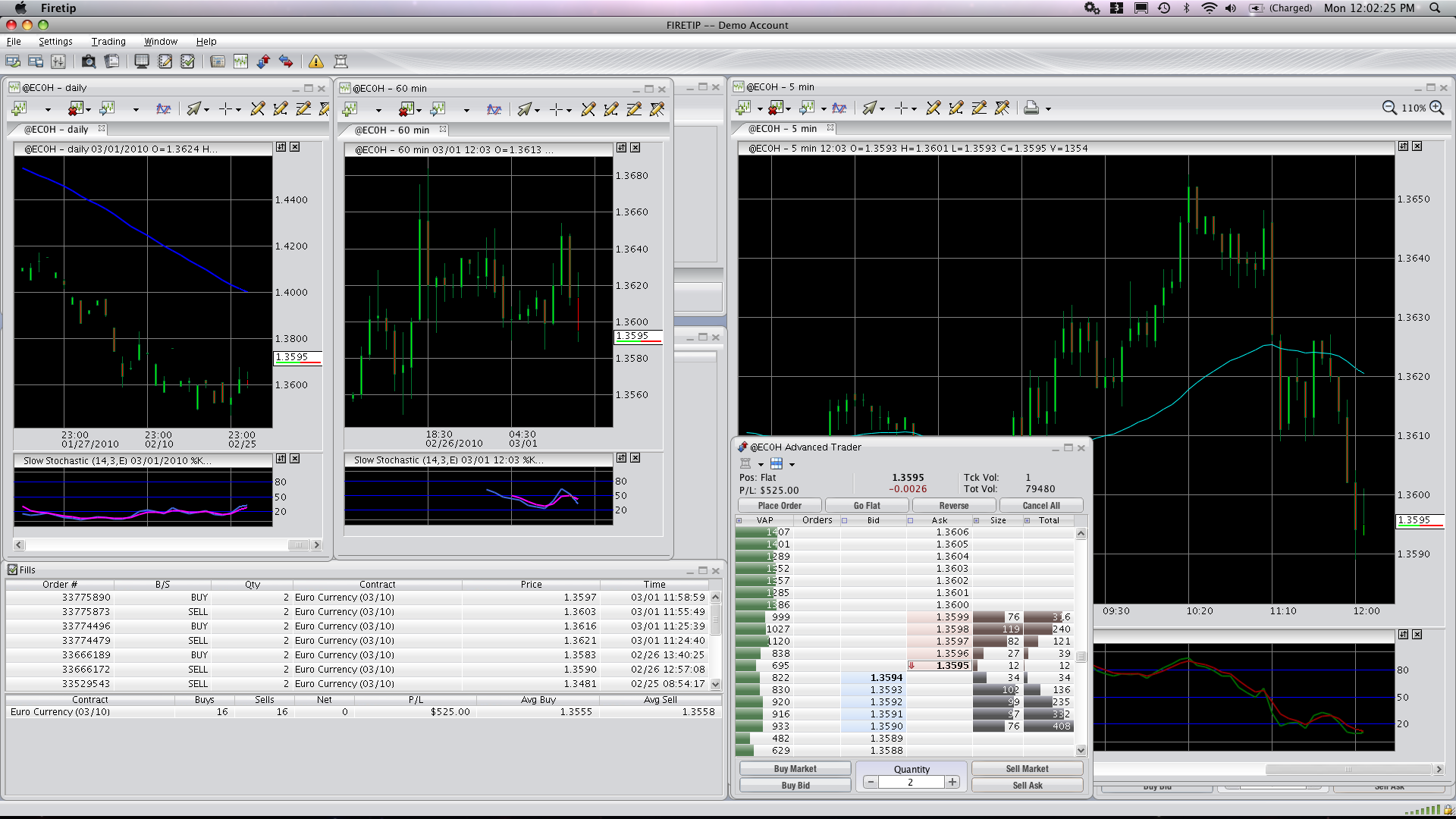
Task: Toggle the Ask column checkbox
Action: point(910,520)
